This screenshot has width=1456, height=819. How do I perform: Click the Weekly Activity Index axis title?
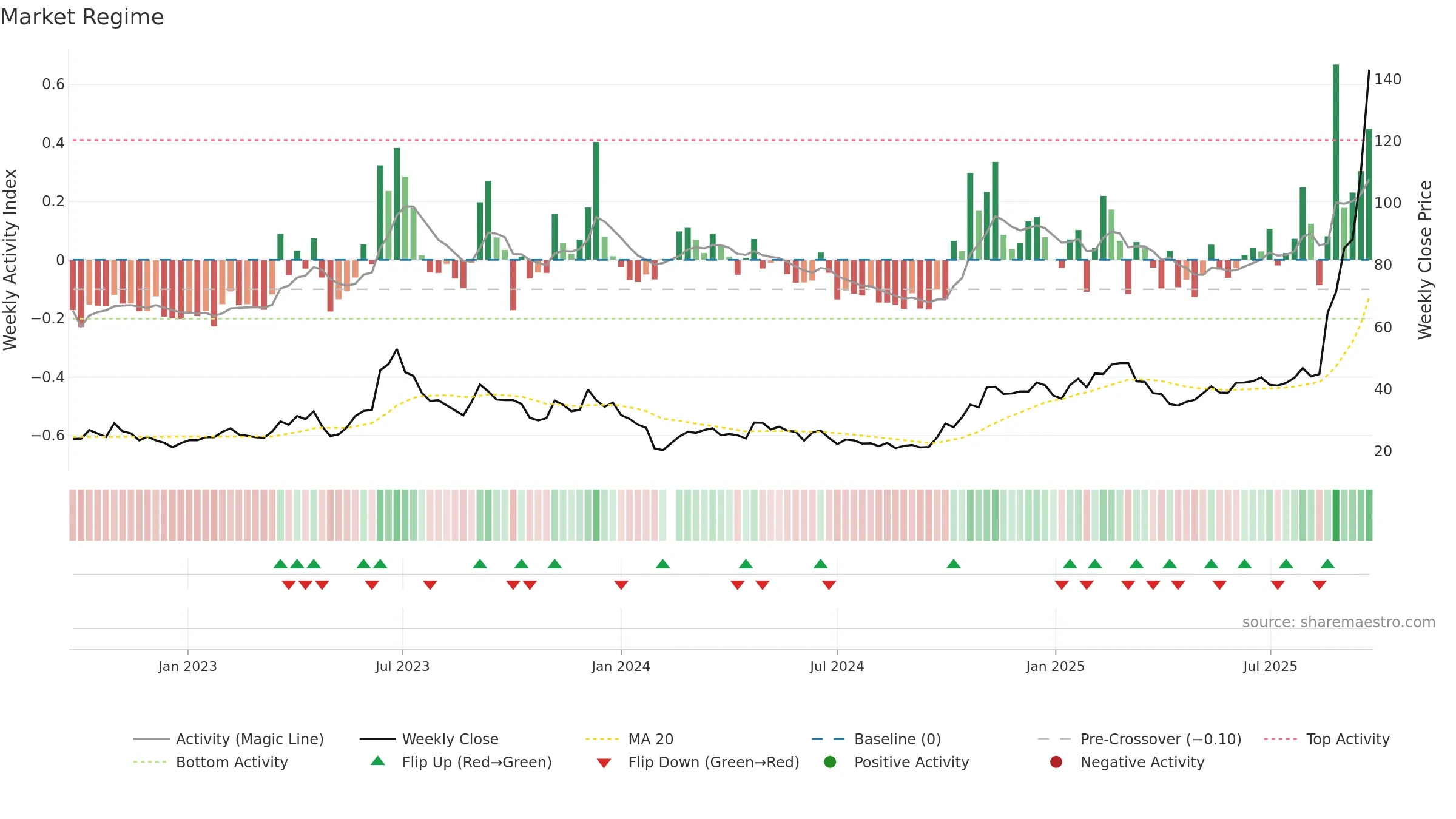click(10, 260)
